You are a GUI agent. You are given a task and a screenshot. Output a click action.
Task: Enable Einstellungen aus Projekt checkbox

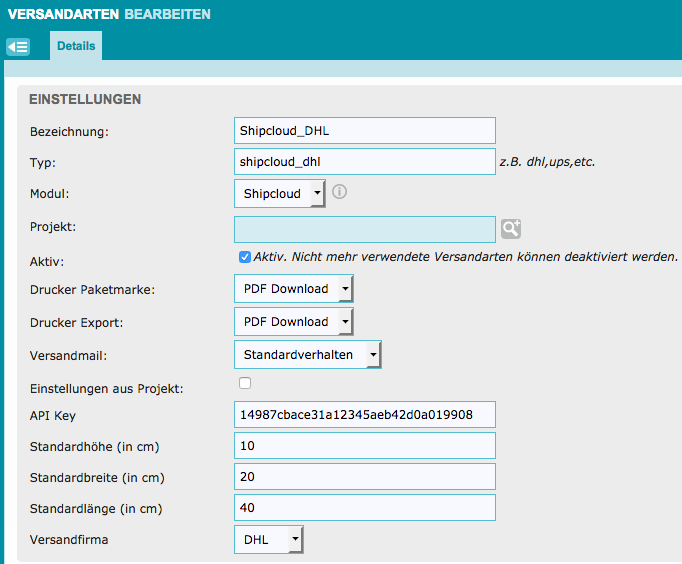(245, 383)
